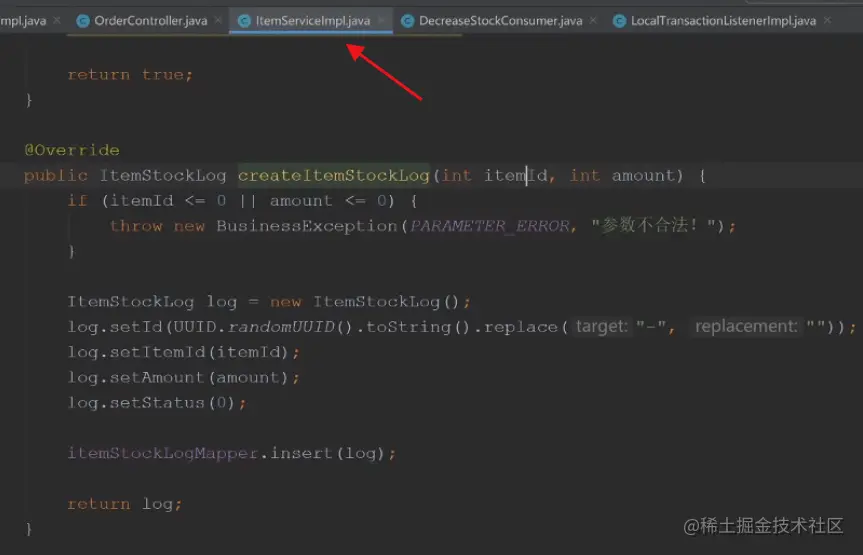The image size is (863, 555).
Task: Click the 'replacement:' parameter hint
Action: 746,327
